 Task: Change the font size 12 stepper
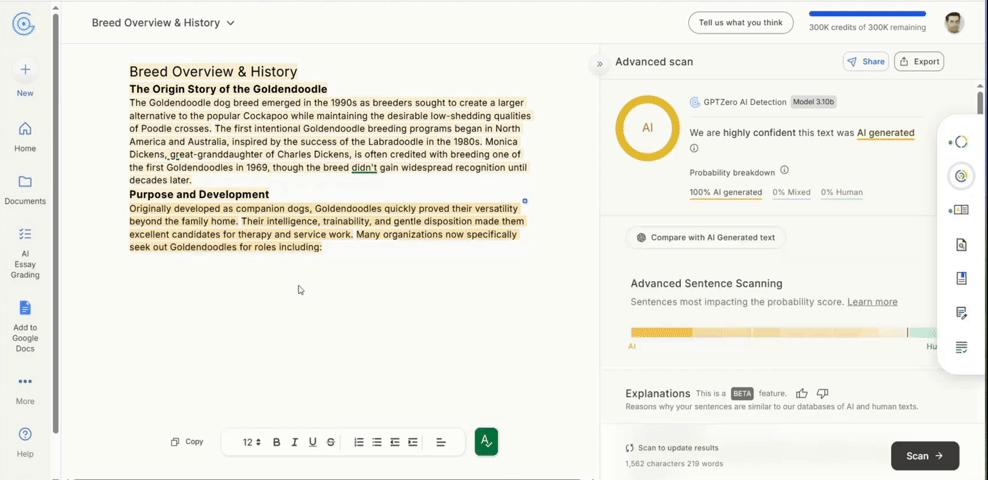[x=251, y=442]
